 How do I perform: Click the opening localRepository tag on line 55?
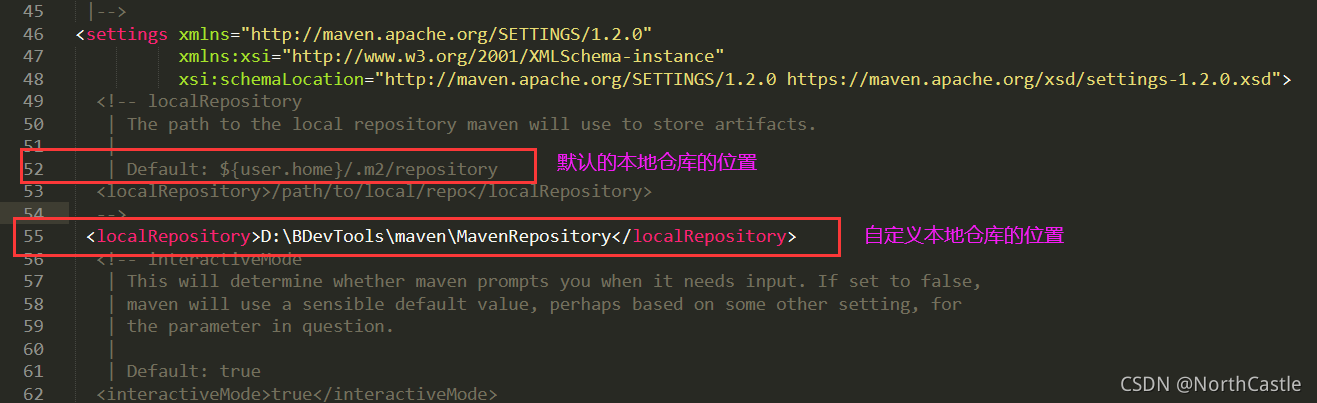[173, 237]
